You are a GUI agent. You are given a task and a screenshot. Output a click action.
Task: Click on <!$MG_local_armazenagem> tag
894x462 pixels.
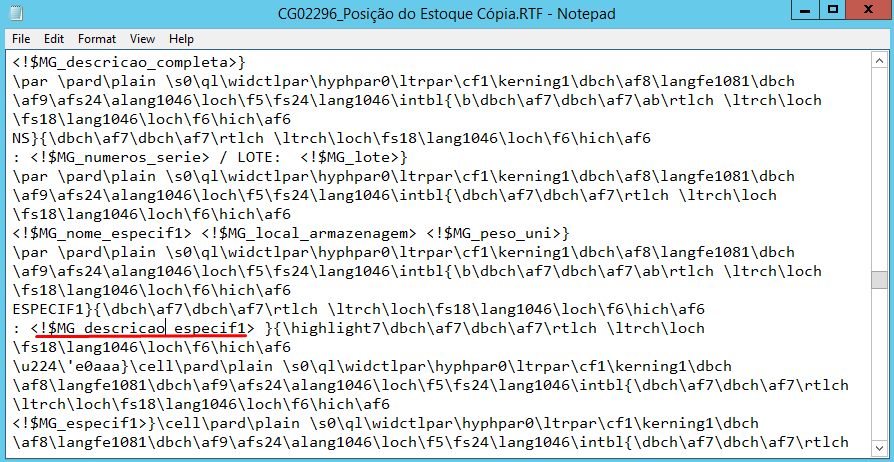pyautogui.click(x=308, y=233)
